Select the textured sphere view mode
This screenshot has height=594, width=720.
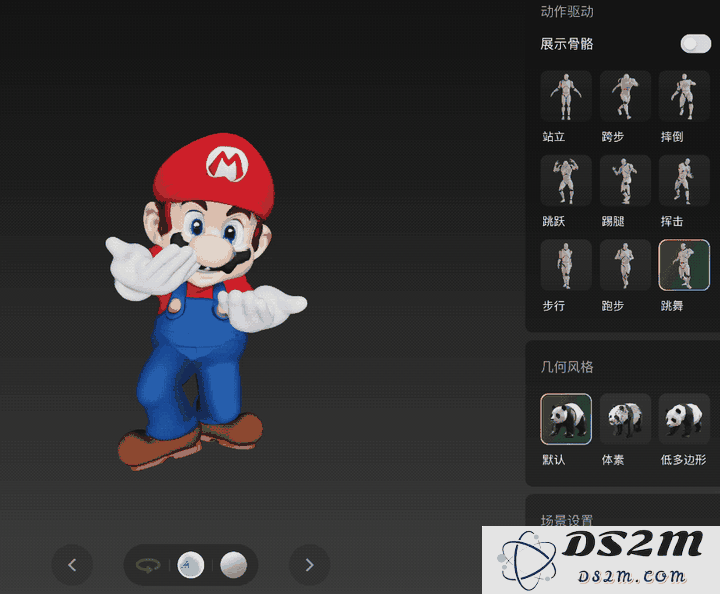(x=191, y=565)
